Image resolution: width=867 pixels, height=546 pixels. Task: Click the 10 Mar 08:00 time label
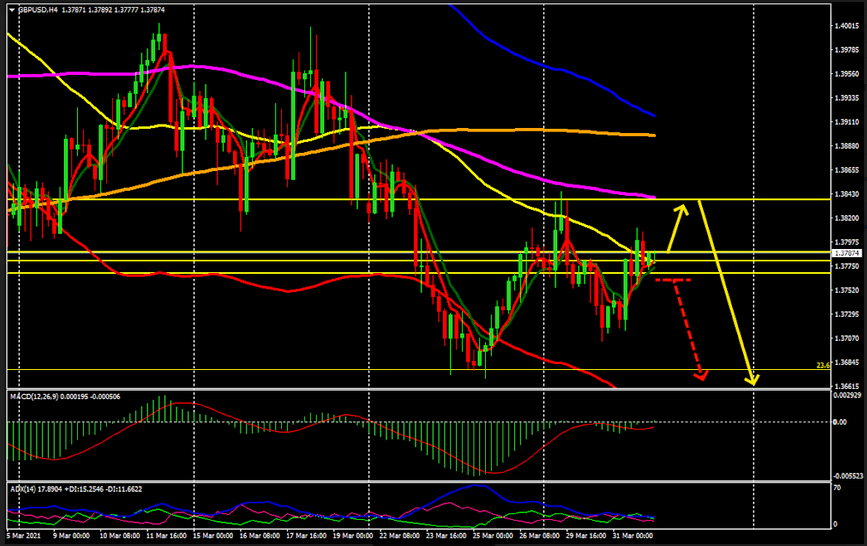click(x=119, y=536)
